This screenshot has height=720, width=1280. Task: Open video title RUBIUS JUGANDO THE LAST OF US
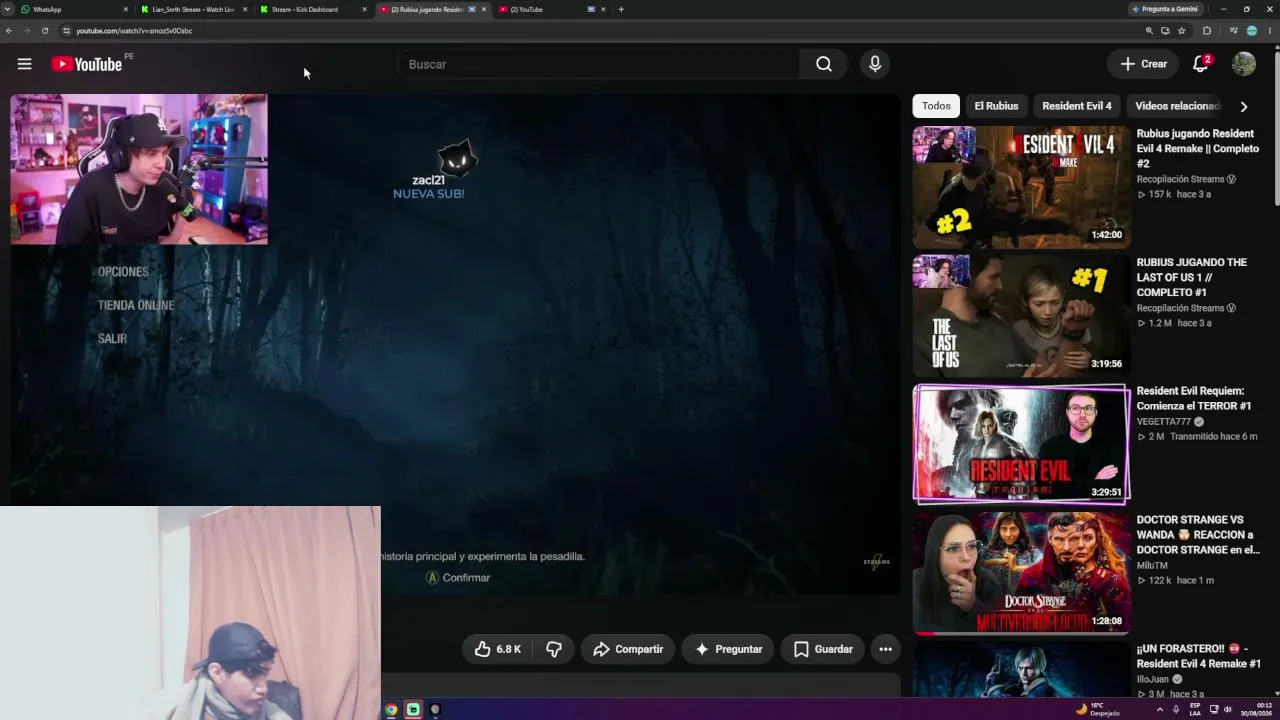1192,277
